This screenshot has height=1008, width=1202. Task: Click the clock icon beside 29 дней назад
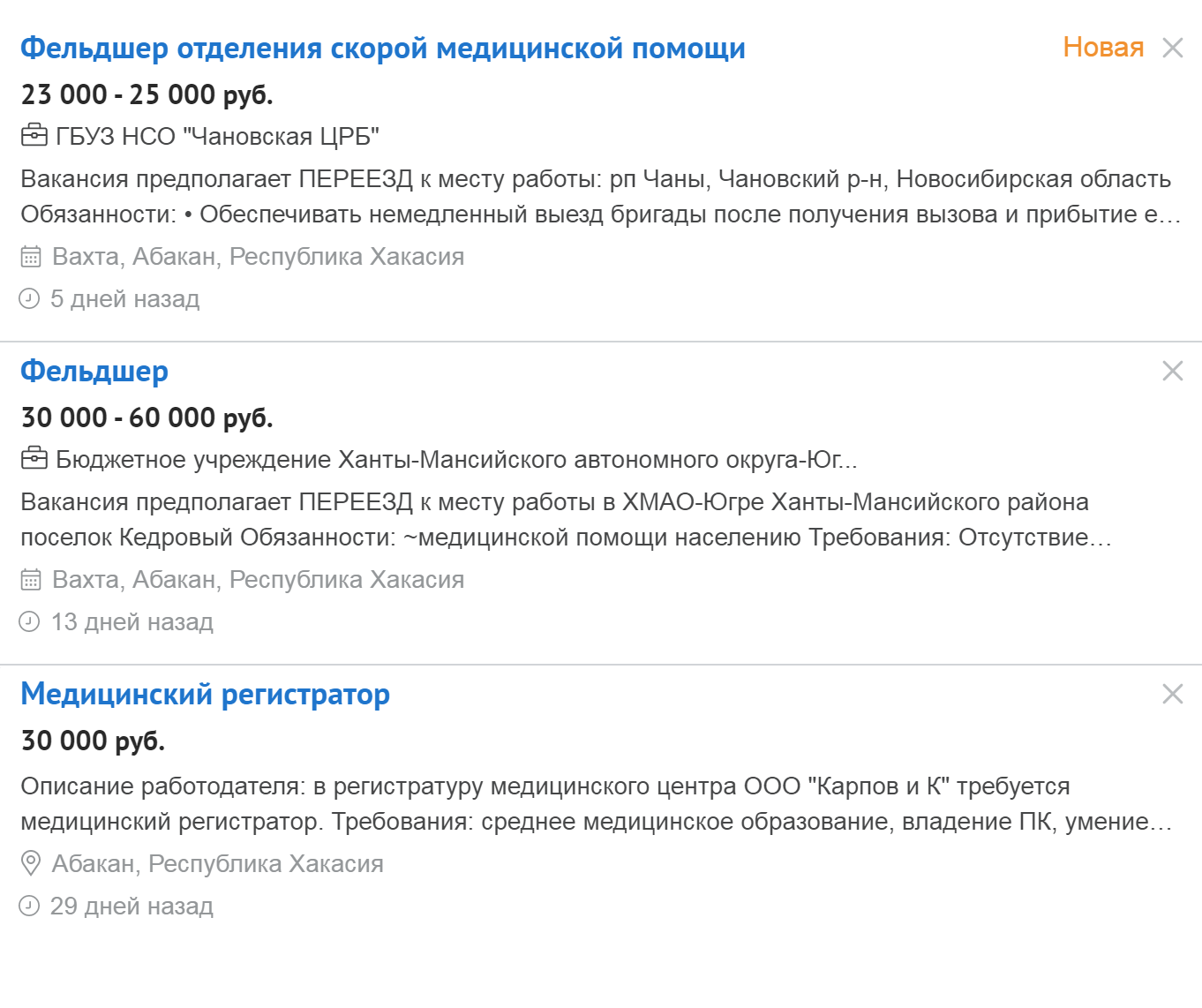click(x=29, y=906)
